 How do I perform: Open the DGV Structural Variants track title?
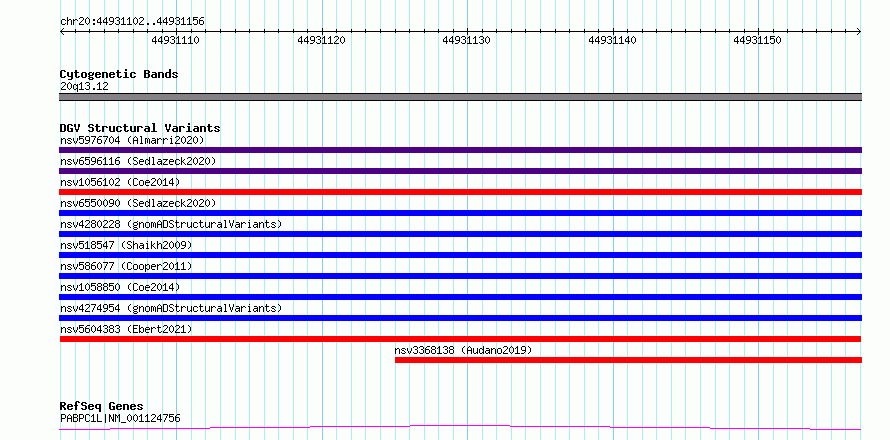pos(140,128)
